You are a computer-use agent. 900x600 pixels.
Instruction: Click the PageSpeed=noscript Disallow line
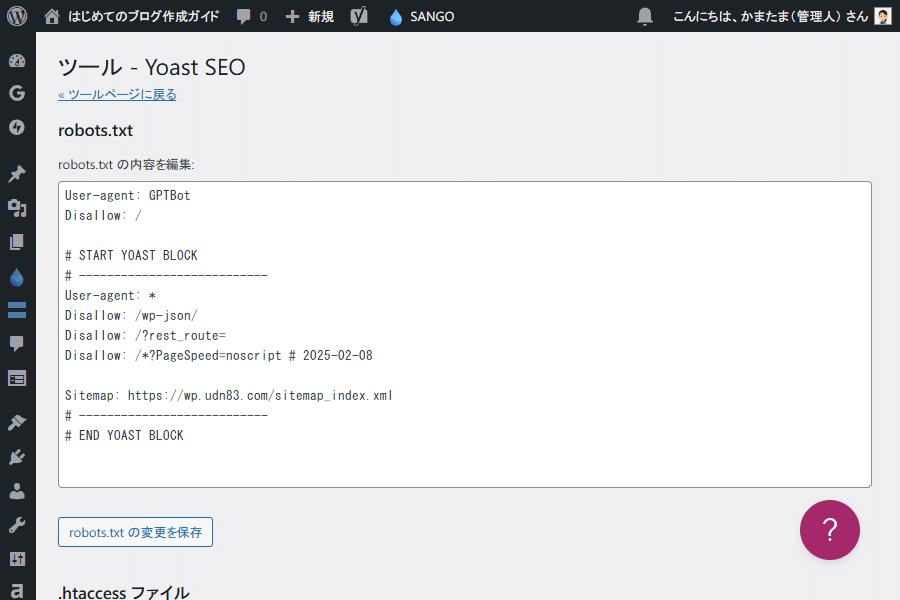tap(219, 355)
